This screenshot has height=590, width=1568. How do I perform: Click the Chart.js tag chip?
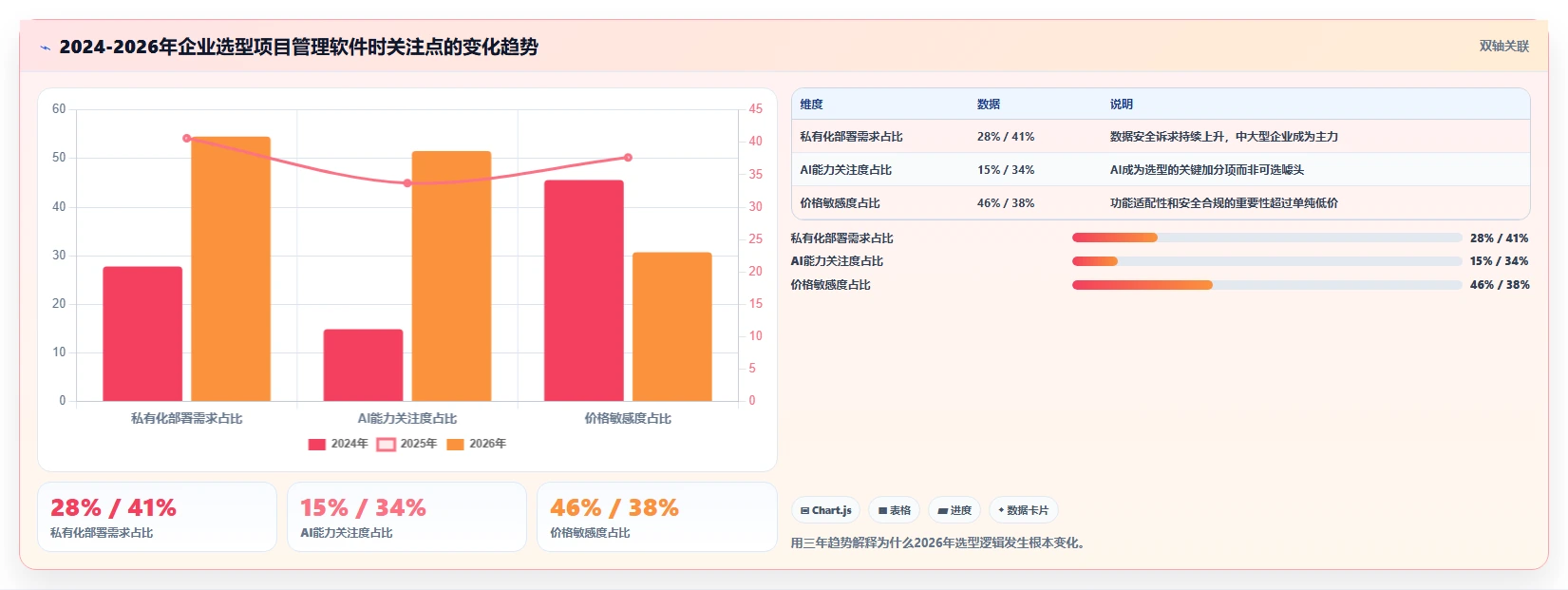coord(825,510)
